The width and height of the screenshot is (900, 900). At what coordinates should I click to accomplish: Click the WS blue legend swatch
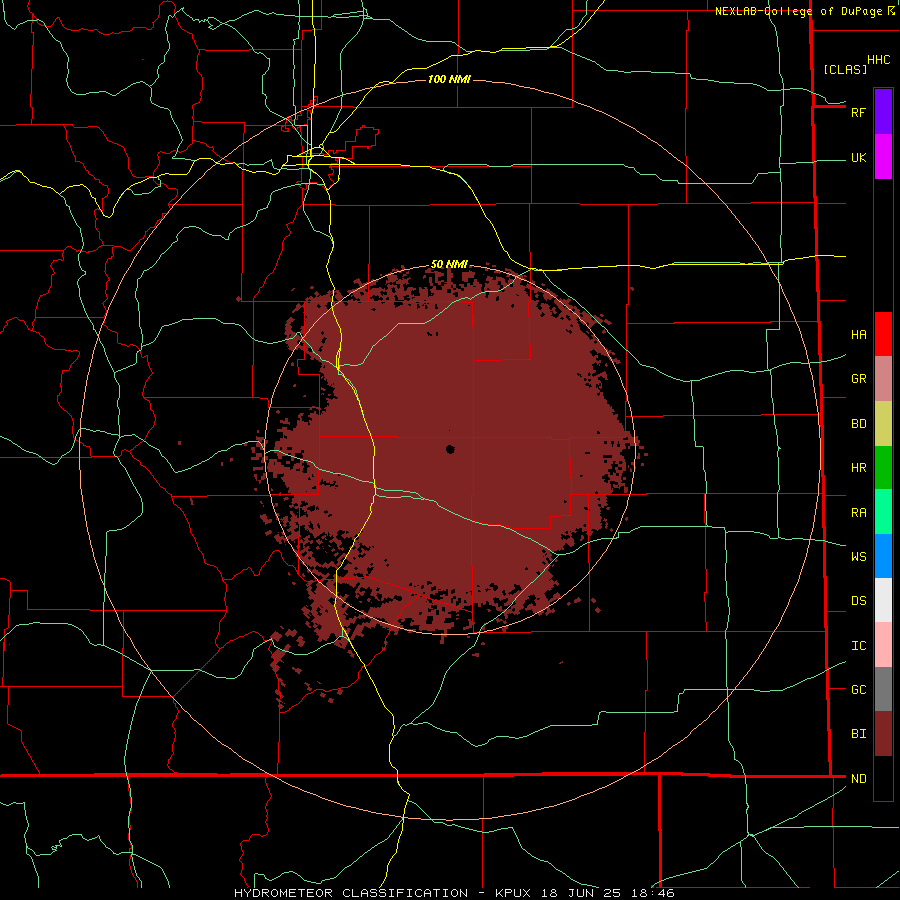pos(883,556)
